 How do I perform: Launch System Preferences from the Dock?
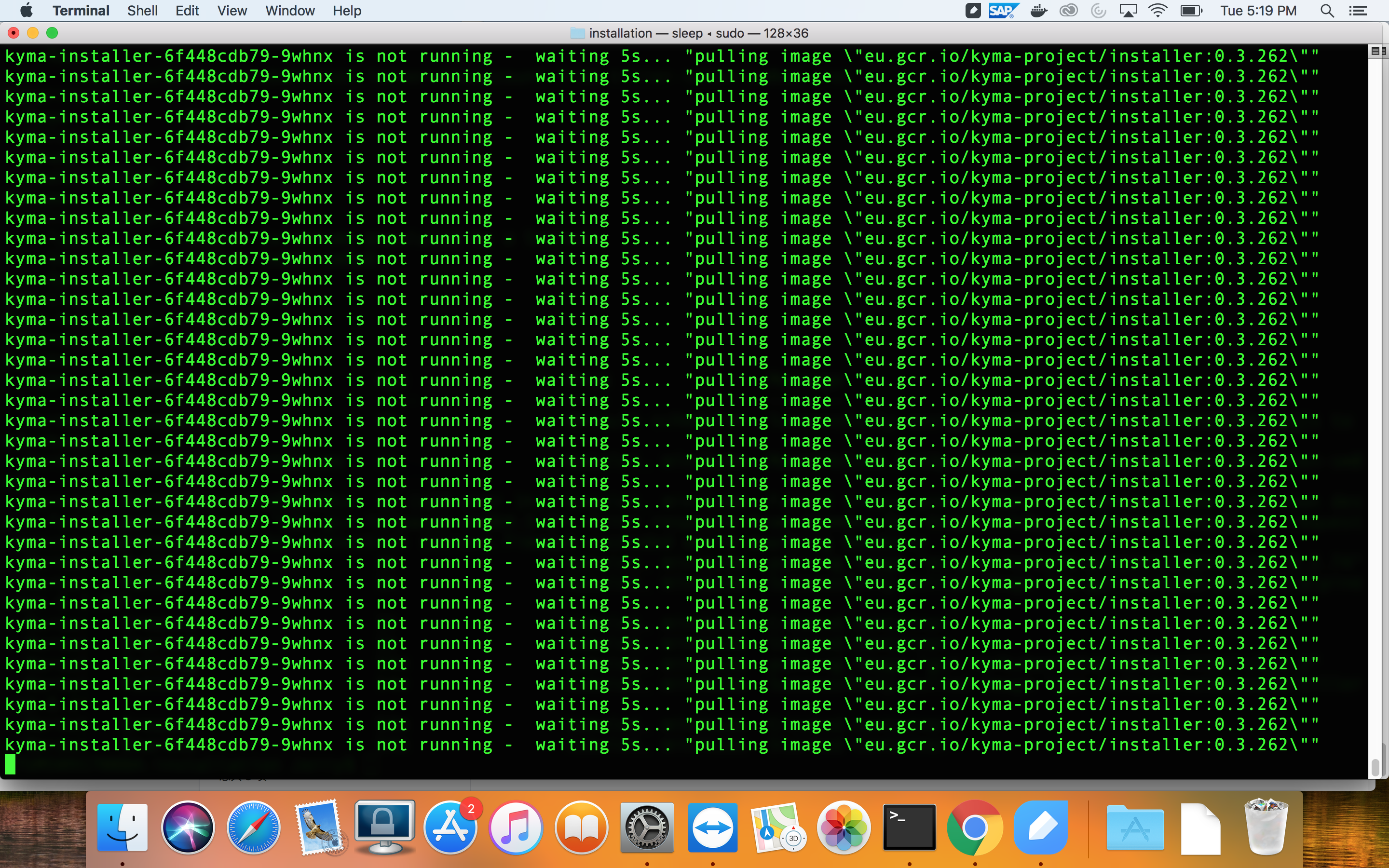tap(647, 828)
